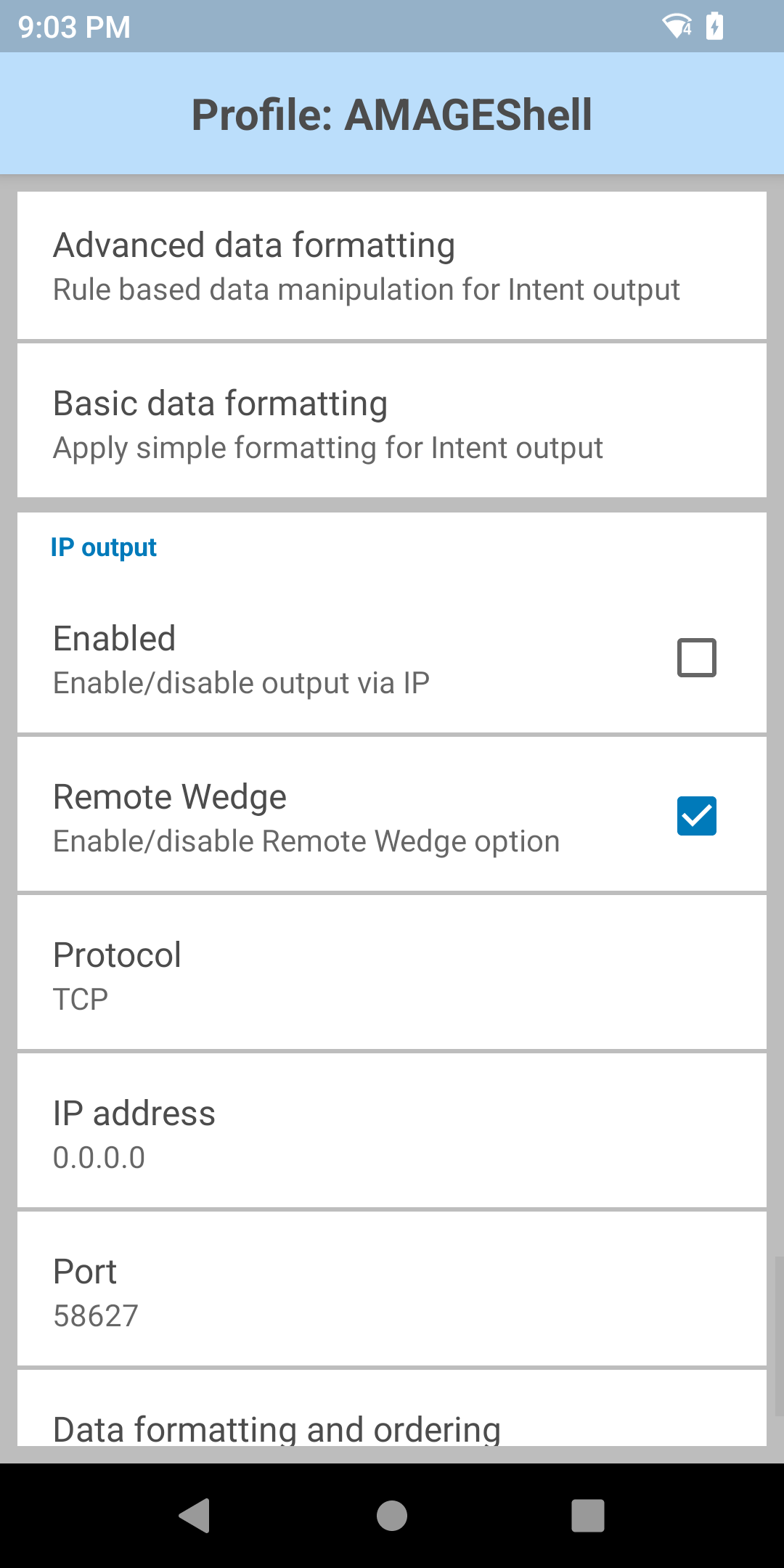Open recent apps with the square icon
784x1568 pixels.
point(588,1516)
